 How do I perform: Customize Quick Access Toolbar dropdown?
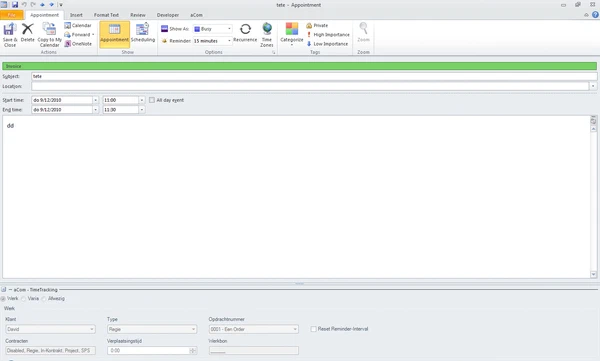[x=60, y=5]
